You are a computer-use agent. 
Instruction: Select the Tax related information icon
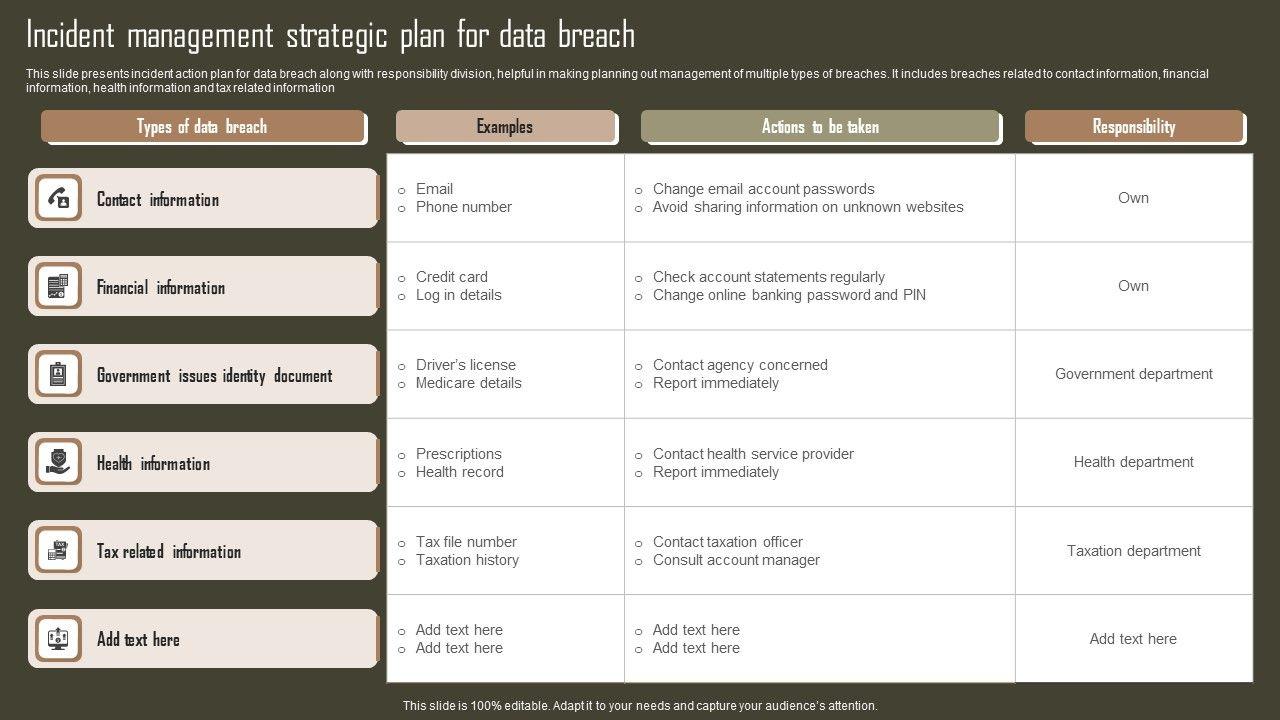58,551
